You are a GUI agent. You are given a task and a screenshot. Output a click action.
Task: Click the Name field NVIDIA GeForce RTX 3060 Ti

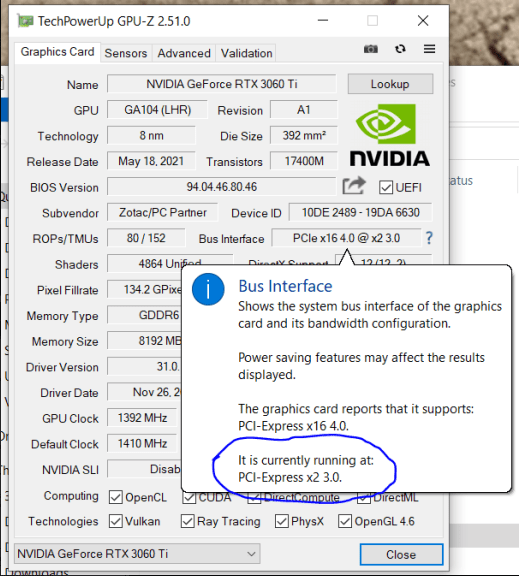click(221, 84)
